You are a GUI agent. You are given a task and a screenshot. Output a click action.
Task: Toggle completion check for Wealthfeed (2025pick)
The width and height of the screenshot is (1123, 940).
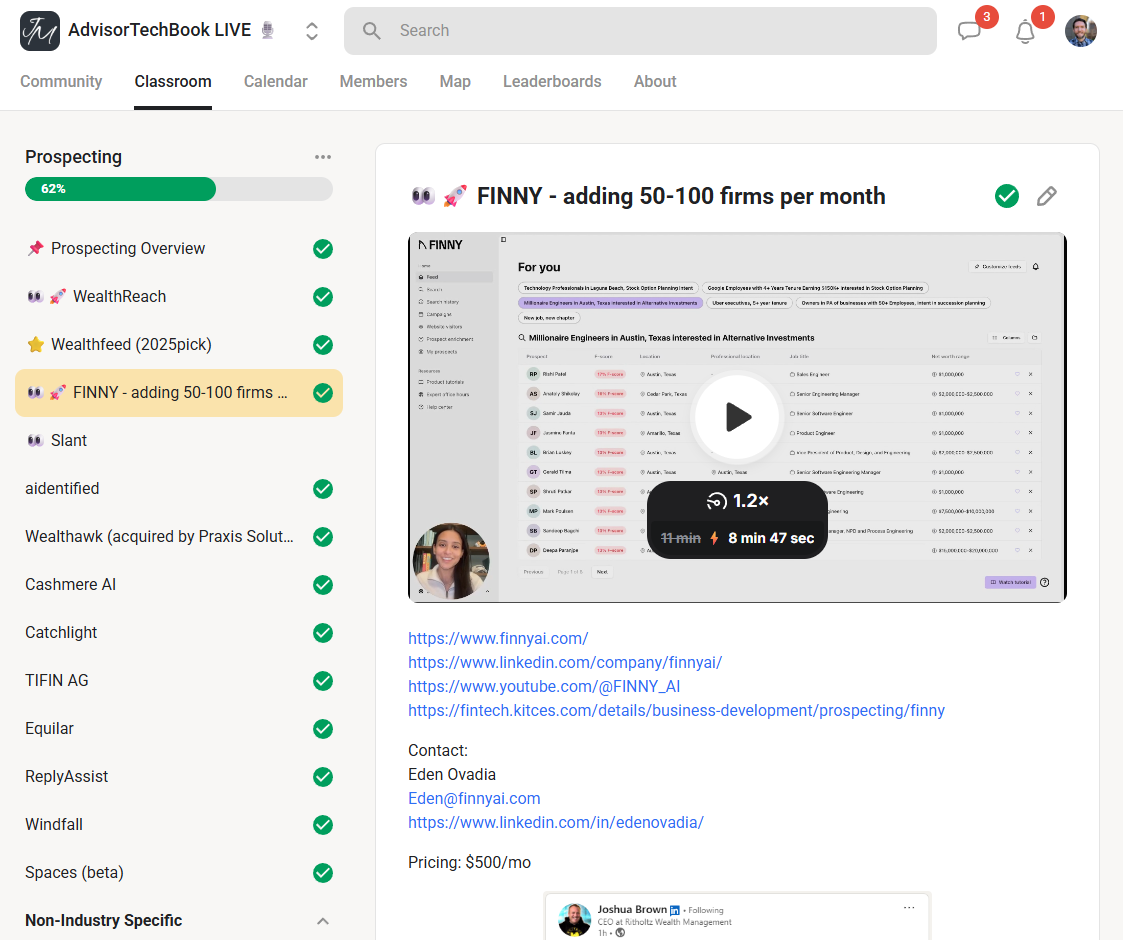coord(323,345)
